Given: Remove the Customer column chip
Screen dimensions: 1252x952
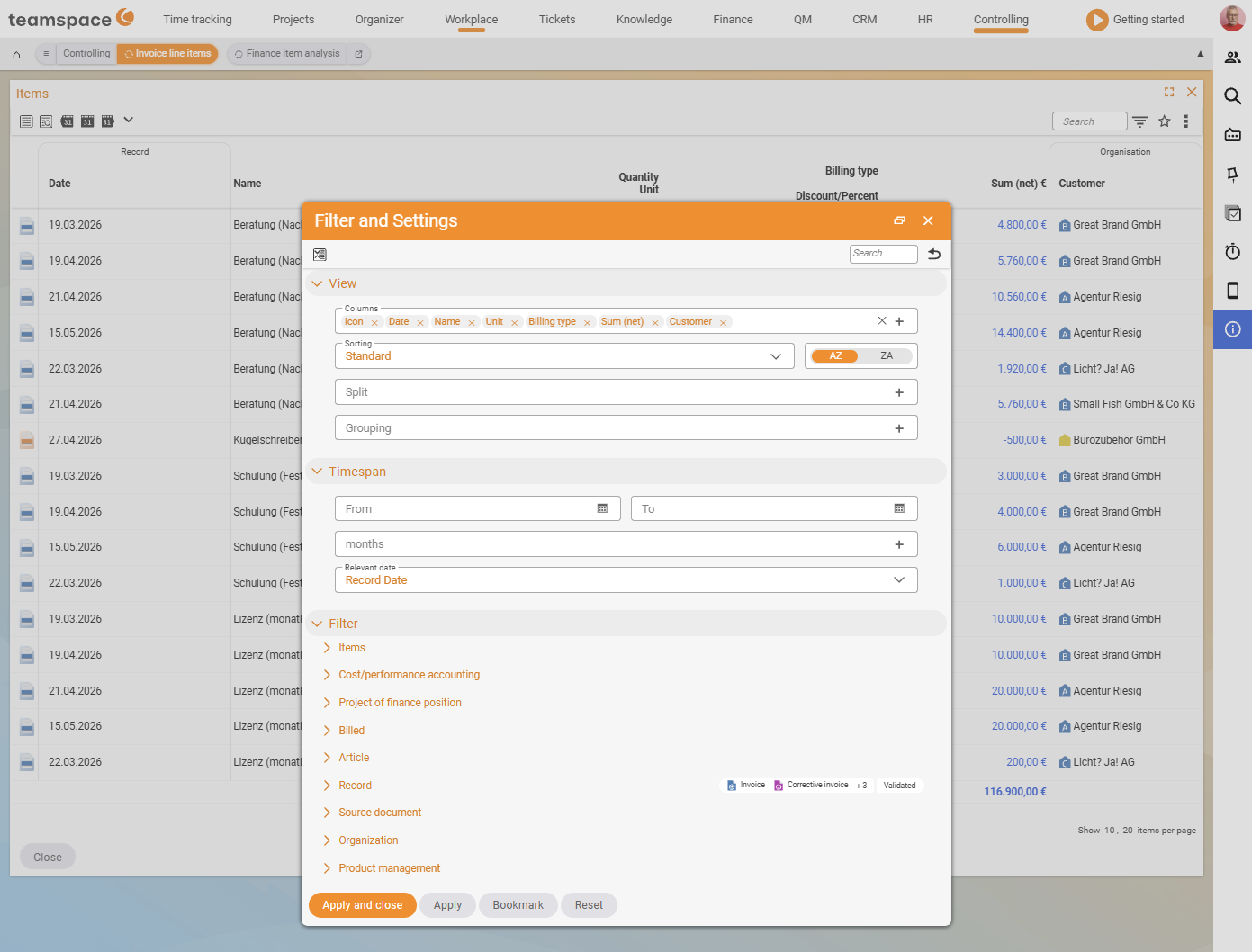Looking at the screenshot, I should 723,322.
